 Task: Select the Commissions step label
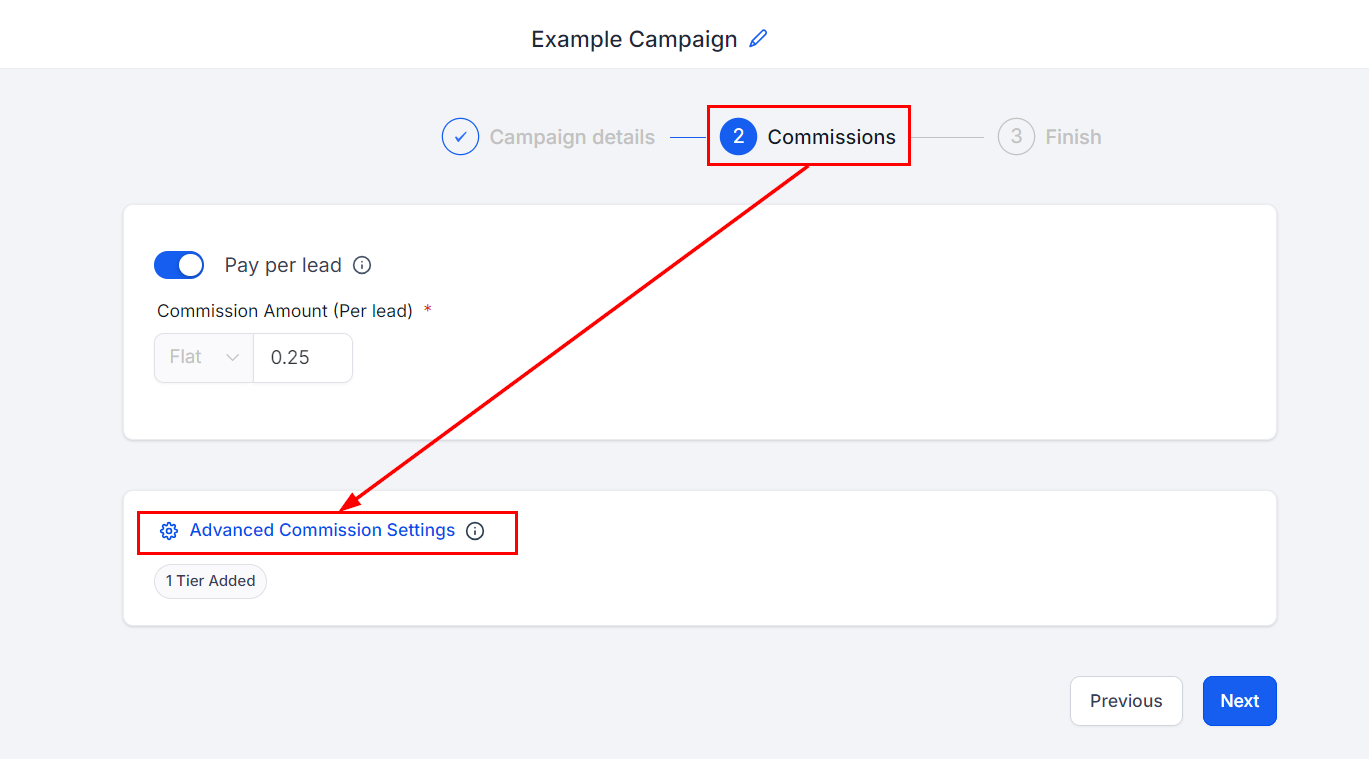pyautogui.click(x=831, y=137)
